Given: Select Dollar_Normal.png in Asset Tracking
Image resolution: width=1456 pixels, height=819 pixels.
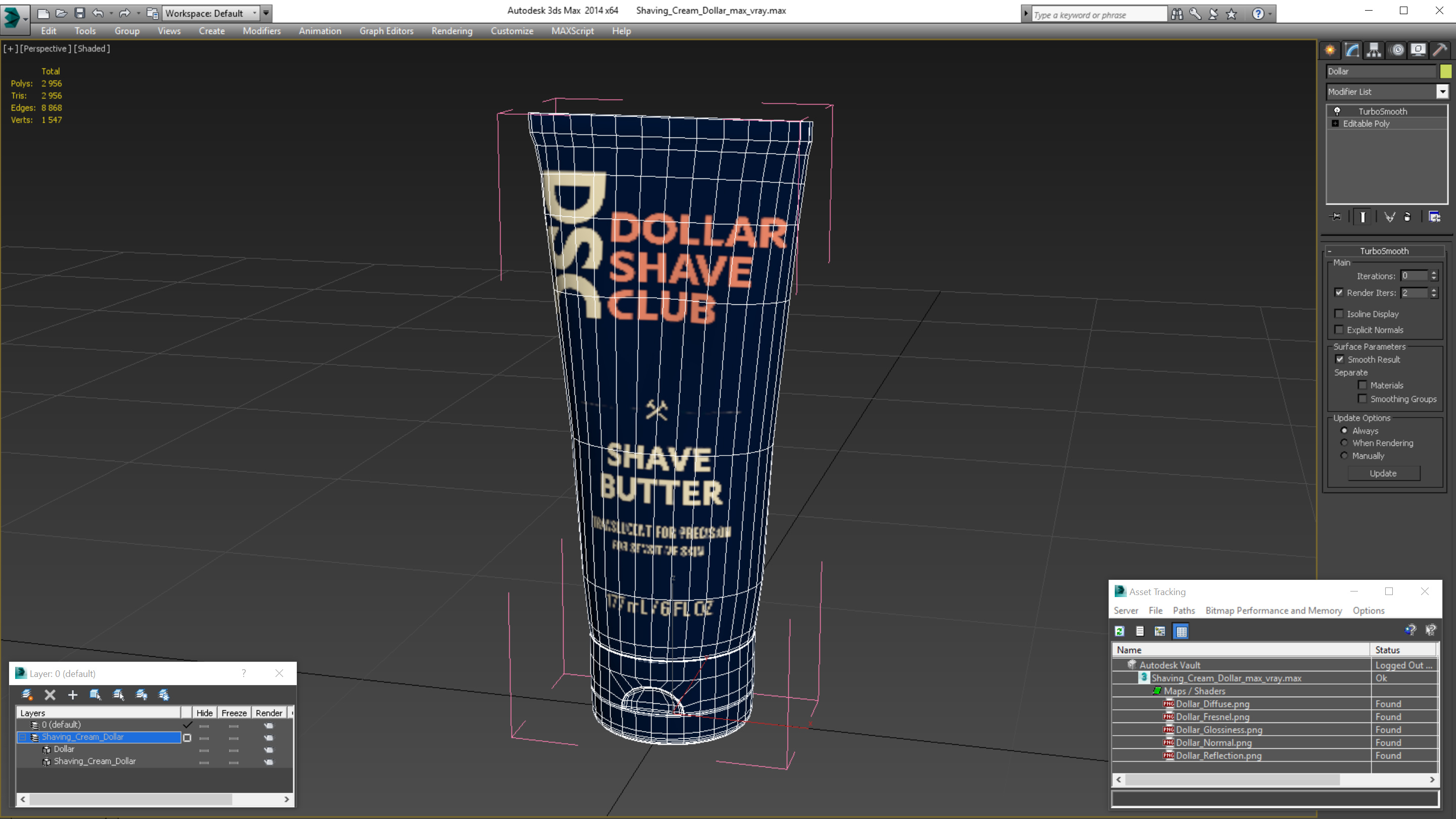Looking at the screenshot, I should pos(1213,743).
